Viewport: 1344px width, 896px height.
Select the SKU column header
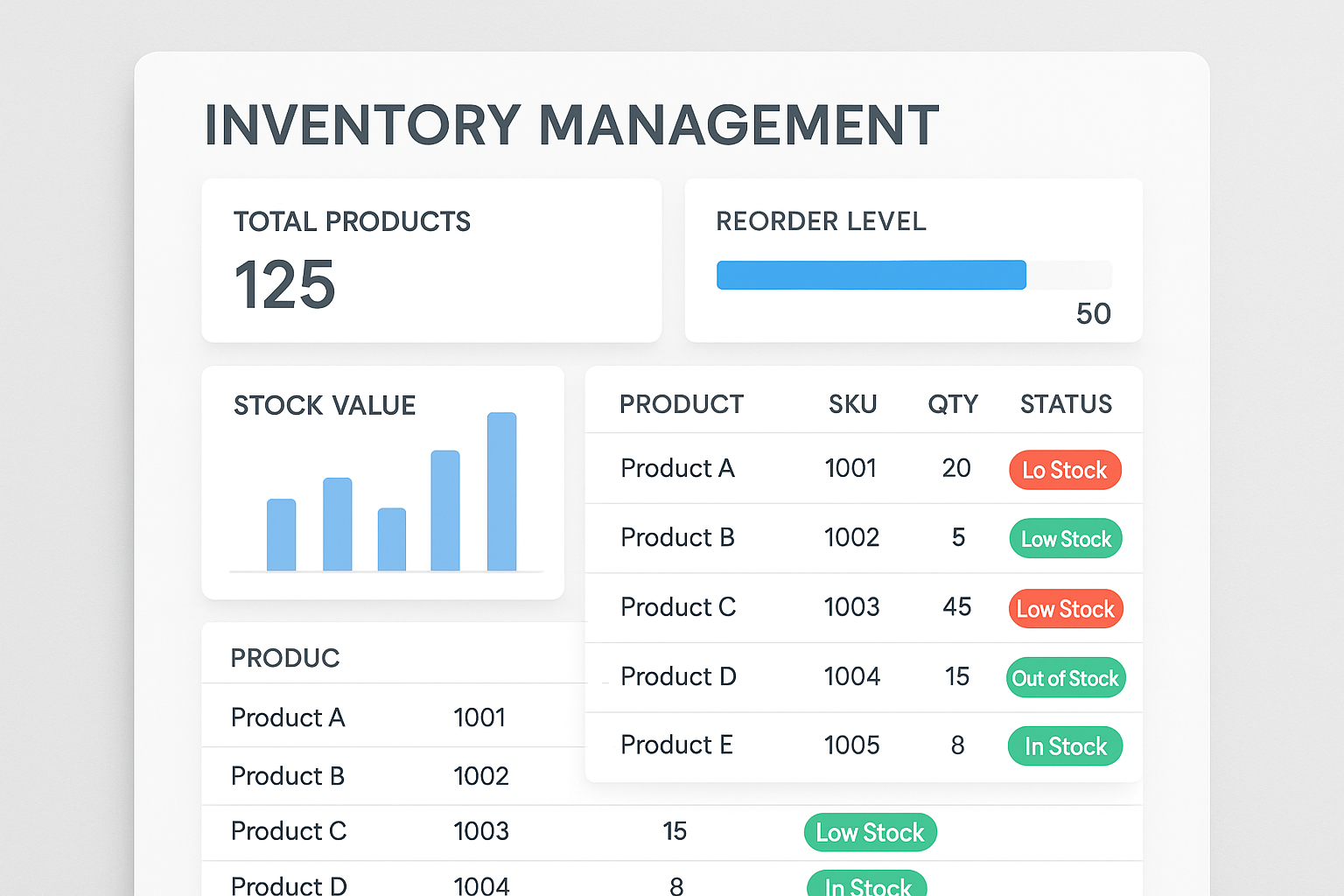pos(853,403)
